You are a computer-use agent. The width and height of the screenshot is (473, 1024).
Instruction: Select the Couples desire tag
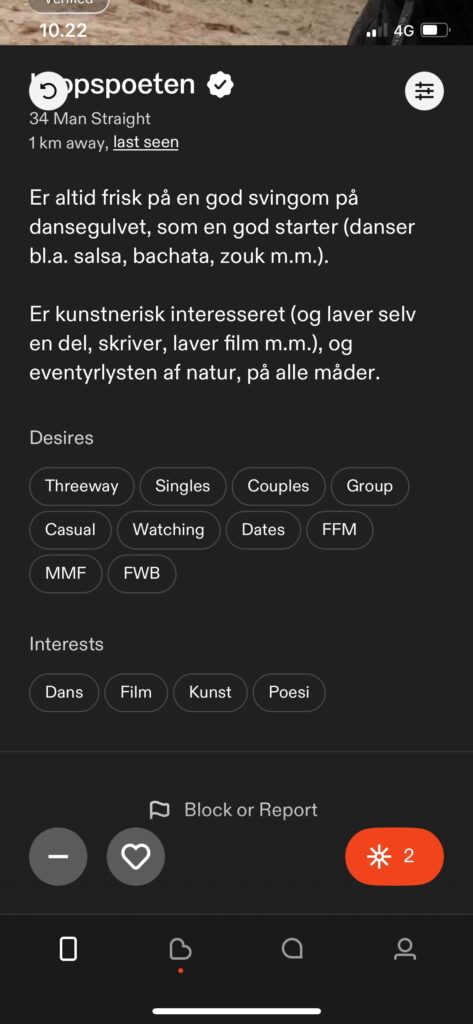coord(278,486)
